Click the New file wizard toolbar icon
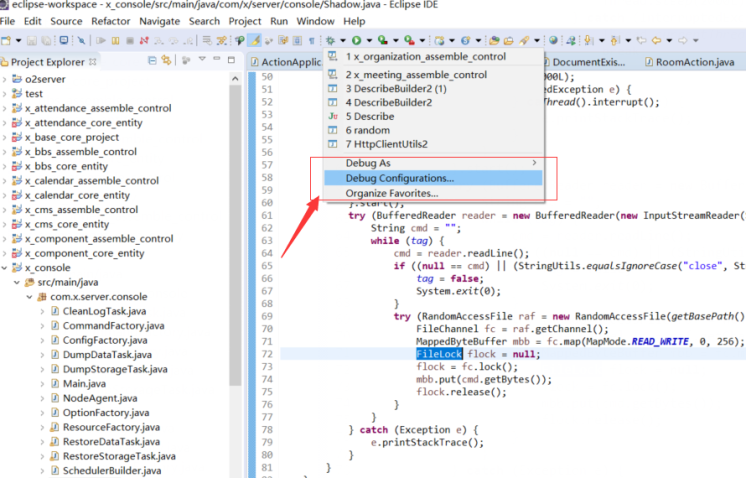The height and width of the screenshot is (478, 746). tap(6, 41)
